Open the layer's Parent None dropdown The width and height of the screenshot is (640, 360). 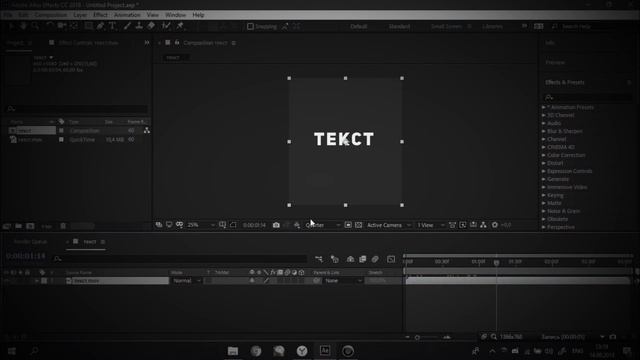(x=343, y=281)
